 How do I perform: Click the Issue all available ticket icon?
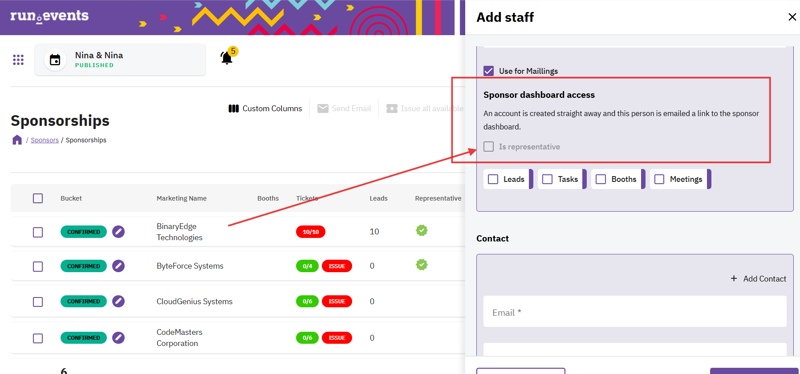click(x=392, y=109)
